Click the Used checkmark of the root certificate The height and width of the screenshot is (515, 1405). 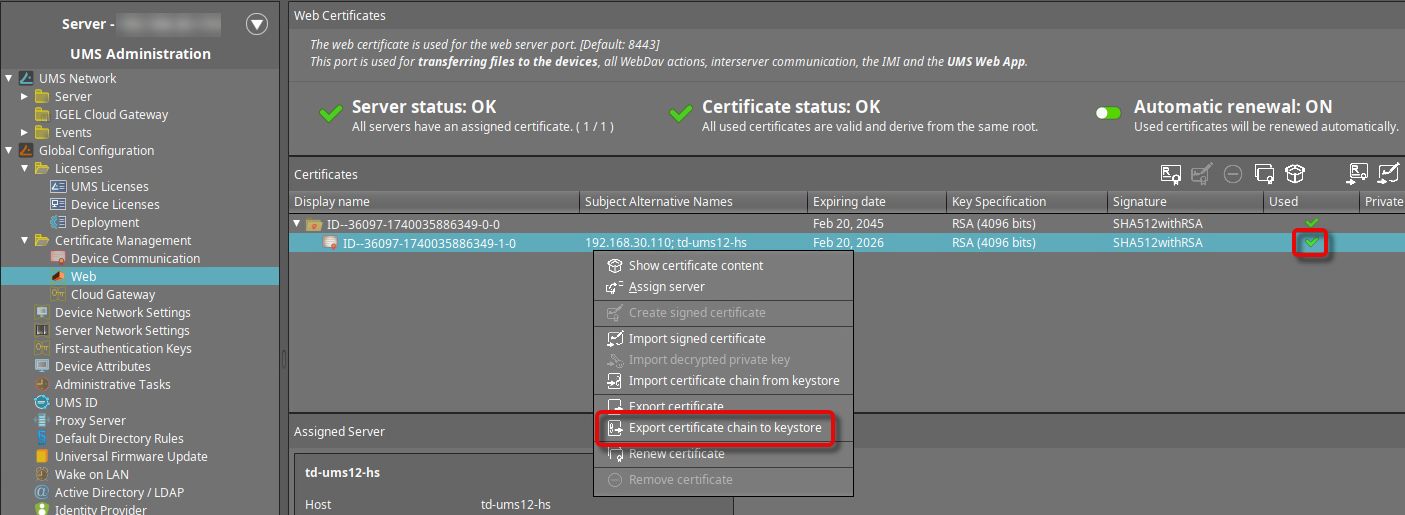point(1311,223)
